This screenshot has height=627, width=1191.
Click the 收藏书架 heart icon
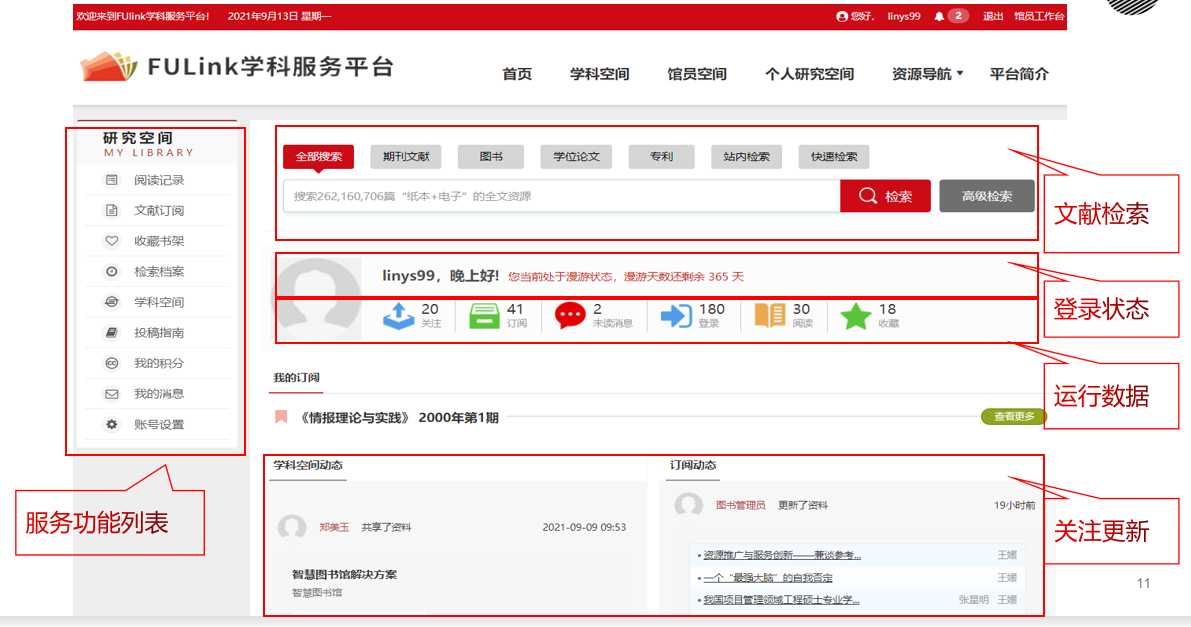tap(112, 241)
